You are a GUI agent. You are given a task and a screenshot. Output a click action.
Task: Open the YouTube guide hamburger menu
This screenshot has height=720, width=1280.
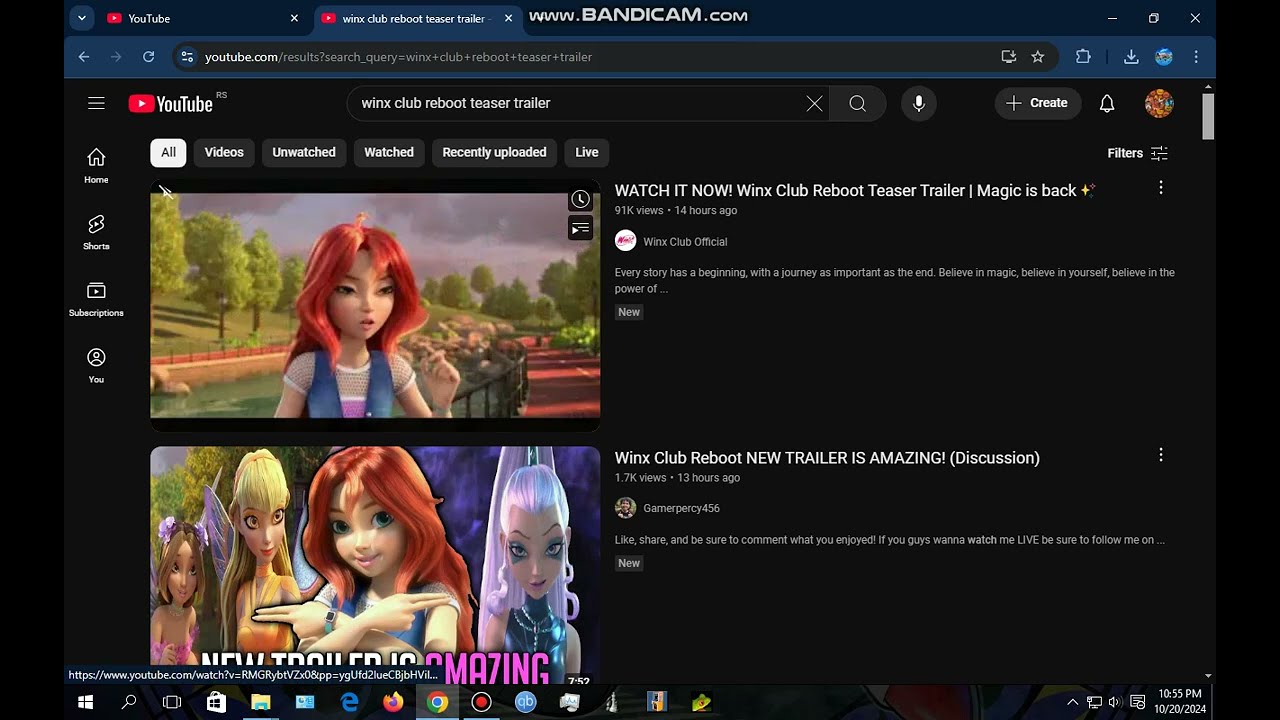[x=96, y=103]
